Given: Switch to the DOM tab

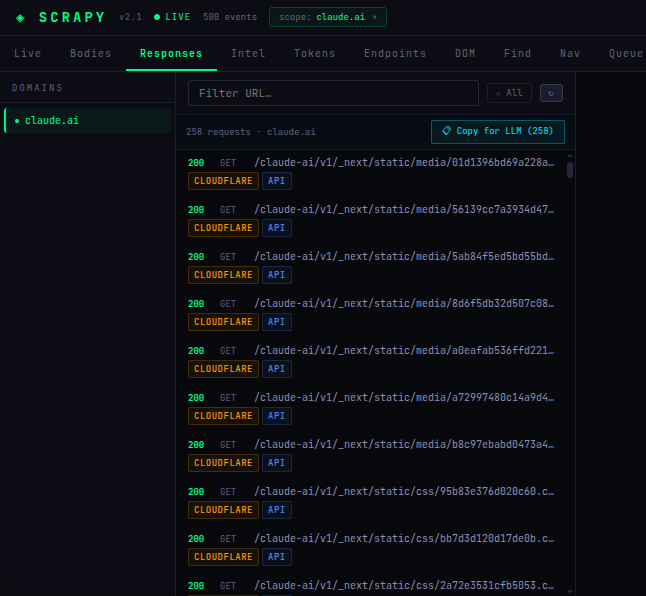Looking at the screenshot, I should pyautogui.click(x=465, y=53).
